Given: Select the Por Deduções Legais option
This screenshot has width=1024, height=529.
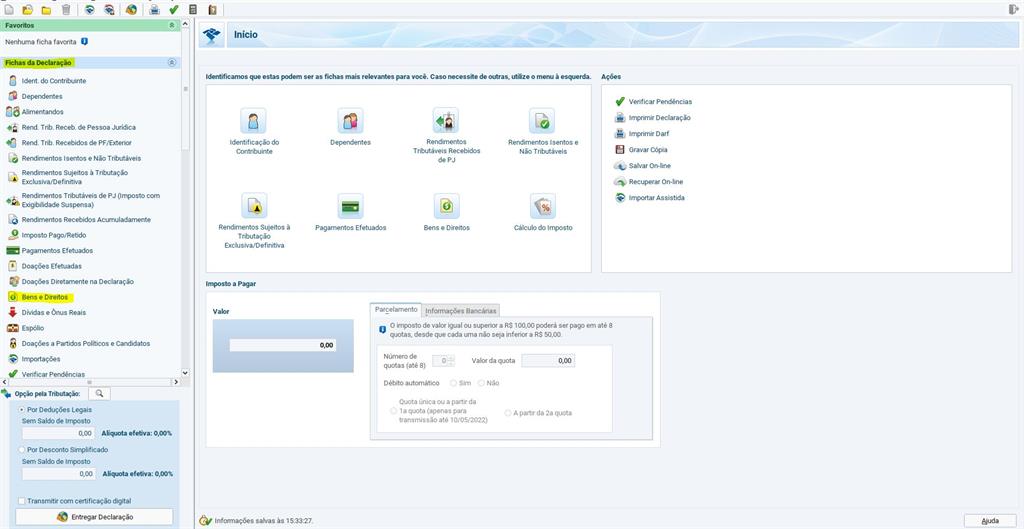Looking at the screenshot, I should 23,410.
